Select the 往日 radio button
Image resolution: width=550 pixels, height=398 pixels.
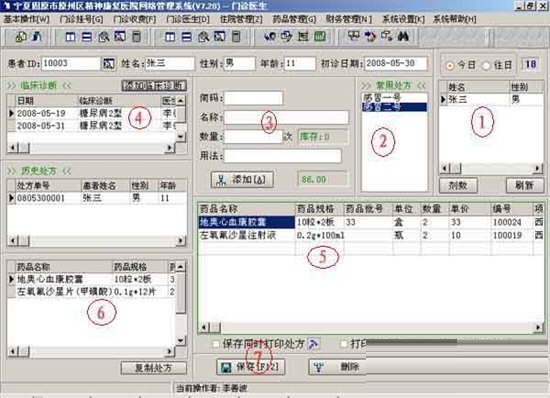[486, 66]
